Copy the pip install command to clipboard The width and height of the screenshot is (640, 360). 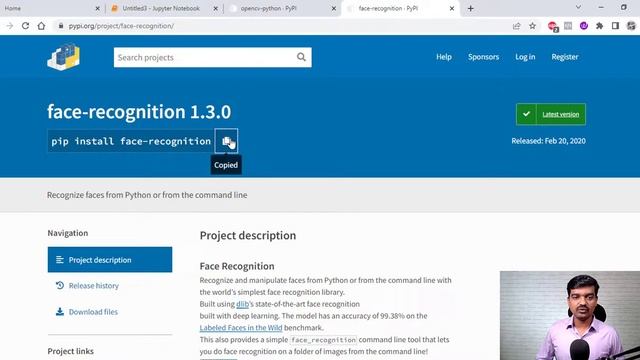226,141
